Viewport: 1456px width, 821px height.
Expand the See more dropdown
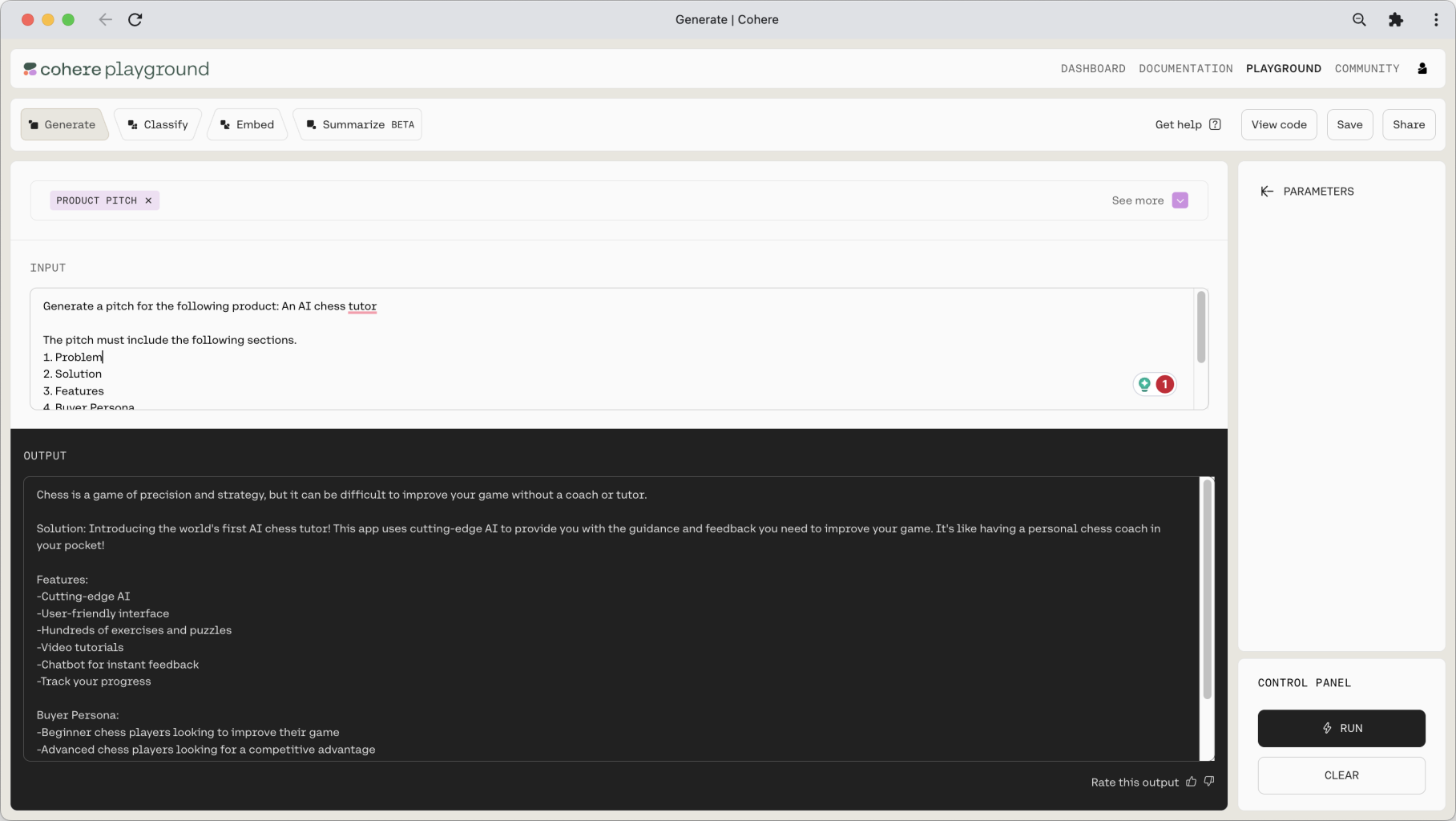[x=1180, y=200]
